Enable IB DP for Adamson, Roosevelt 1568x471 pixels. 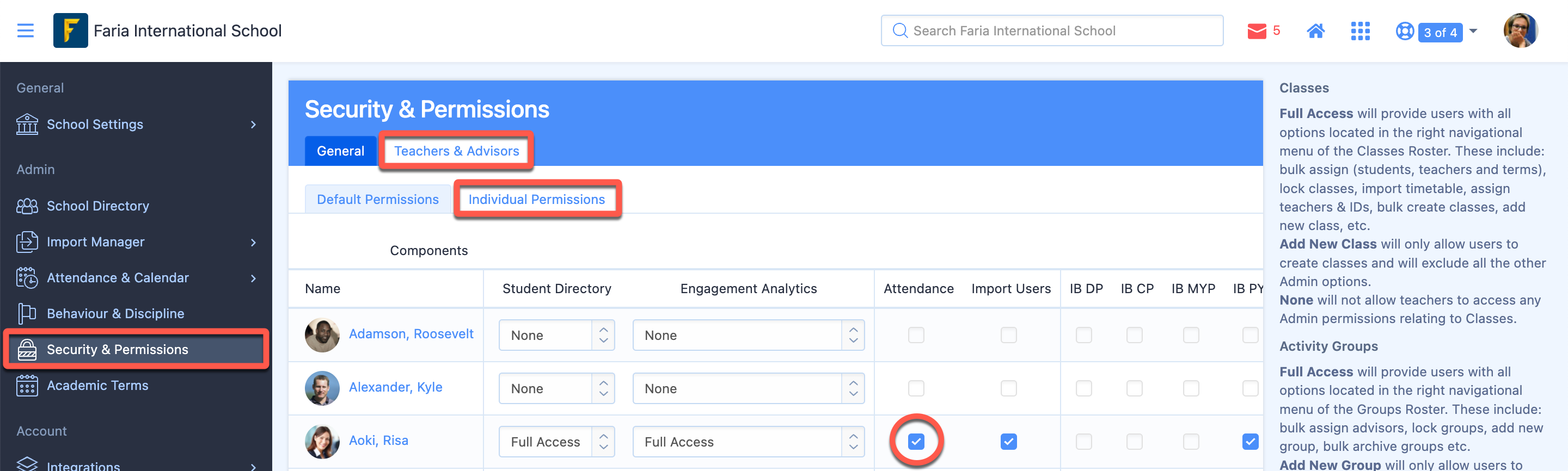tap(1083, 335)
